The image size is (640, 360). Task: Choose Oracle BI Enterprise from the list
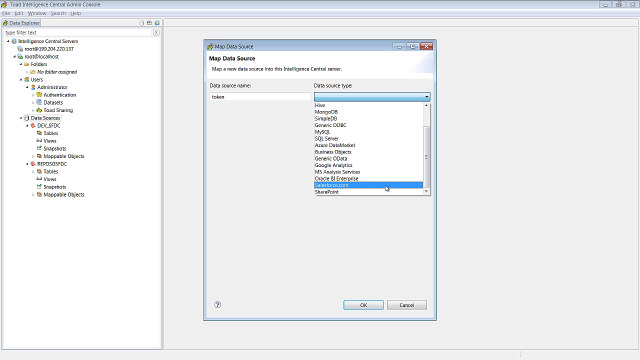368,179
